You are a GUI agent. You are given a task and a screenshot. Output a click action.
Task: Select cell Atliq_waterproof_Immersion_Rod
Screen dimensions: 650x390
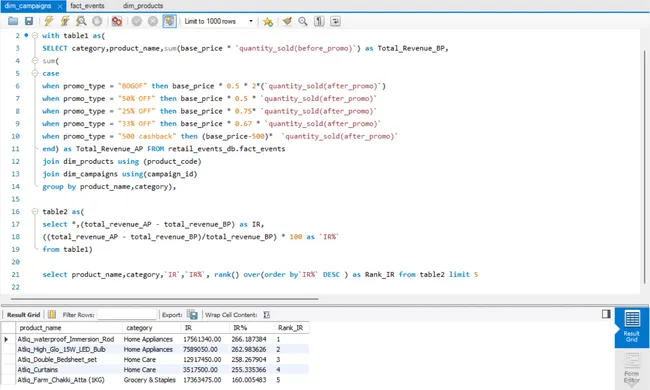[69, 339]
